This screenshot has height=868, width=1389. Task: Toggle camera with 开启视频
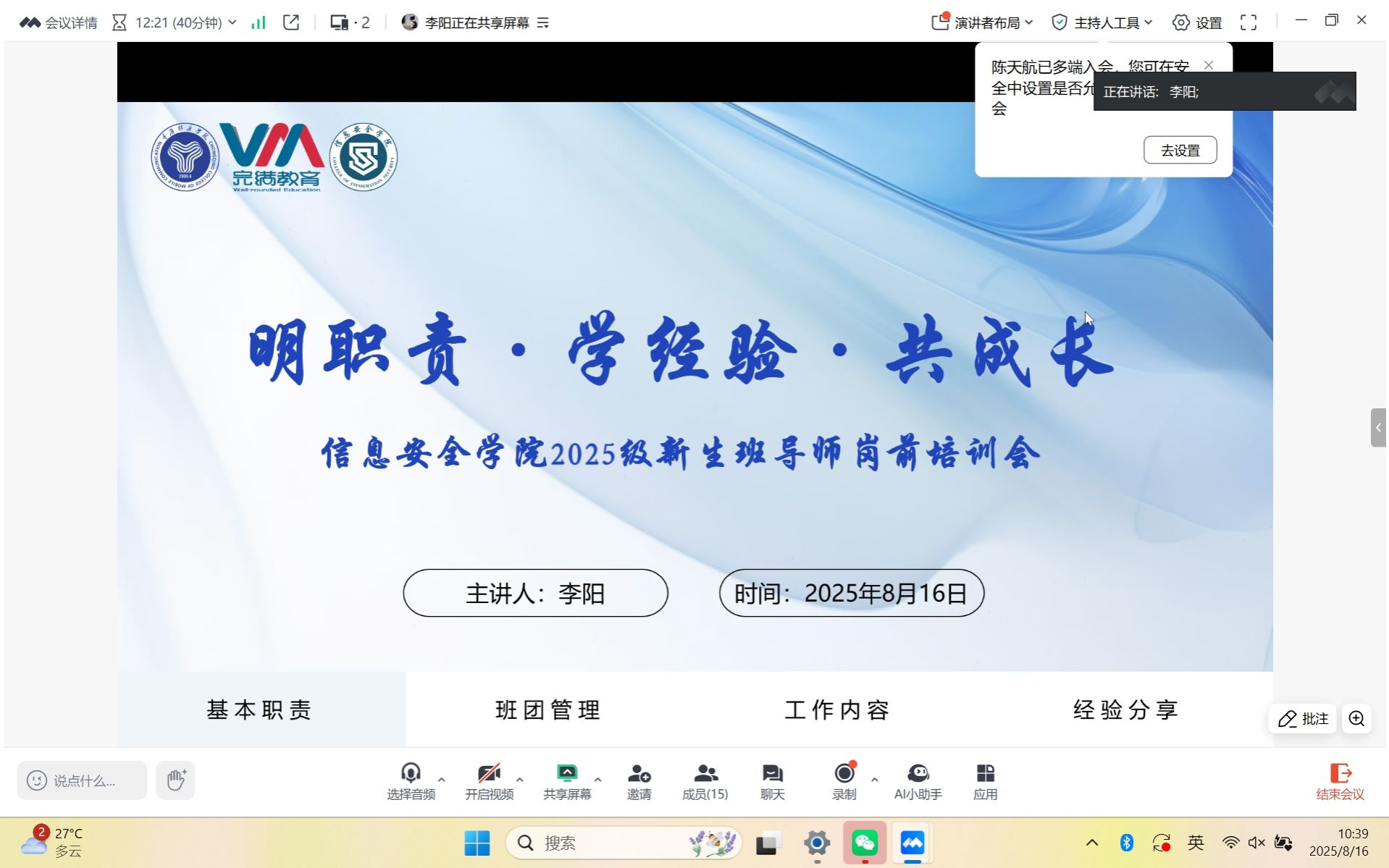coord(489,782)
